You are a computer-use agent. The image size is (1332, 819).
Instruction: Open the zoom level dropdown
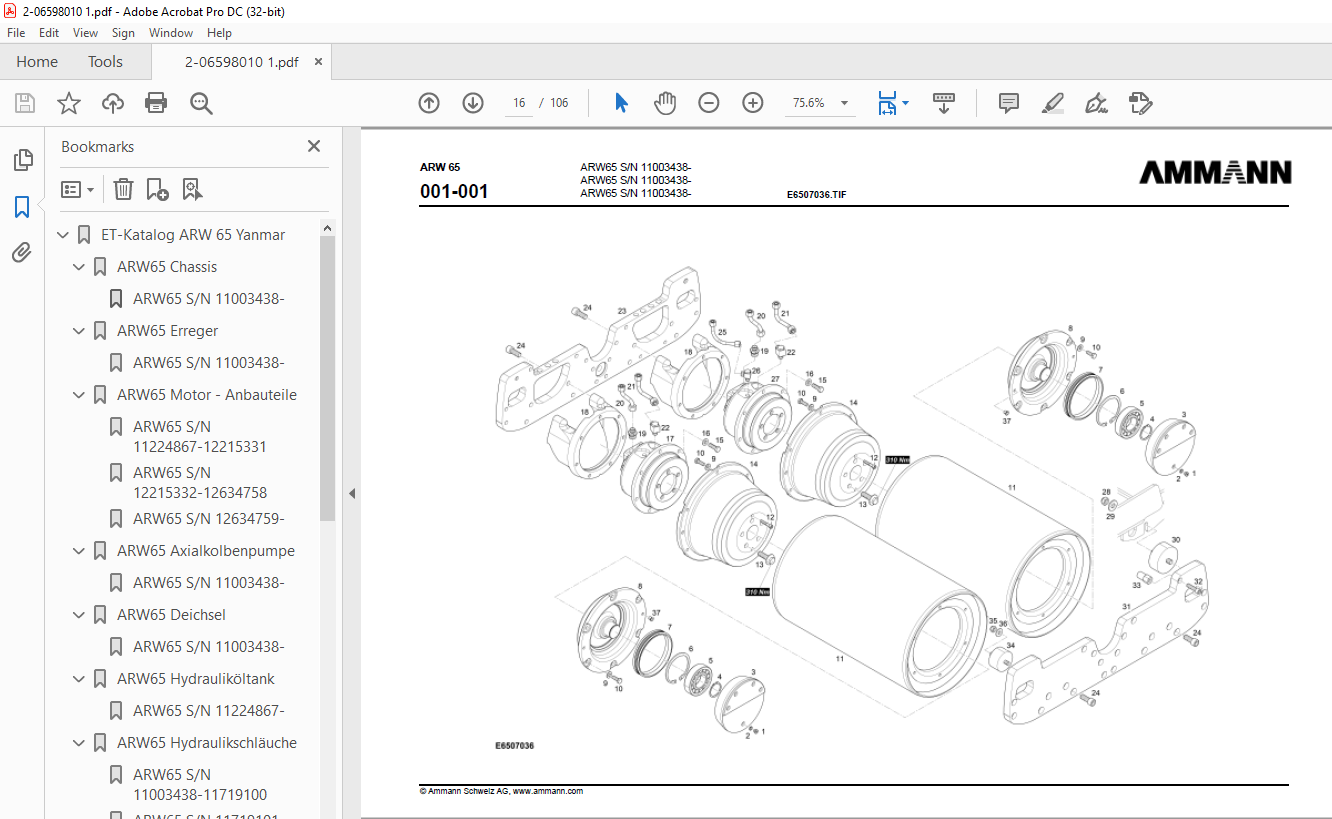tap(844, 103)
